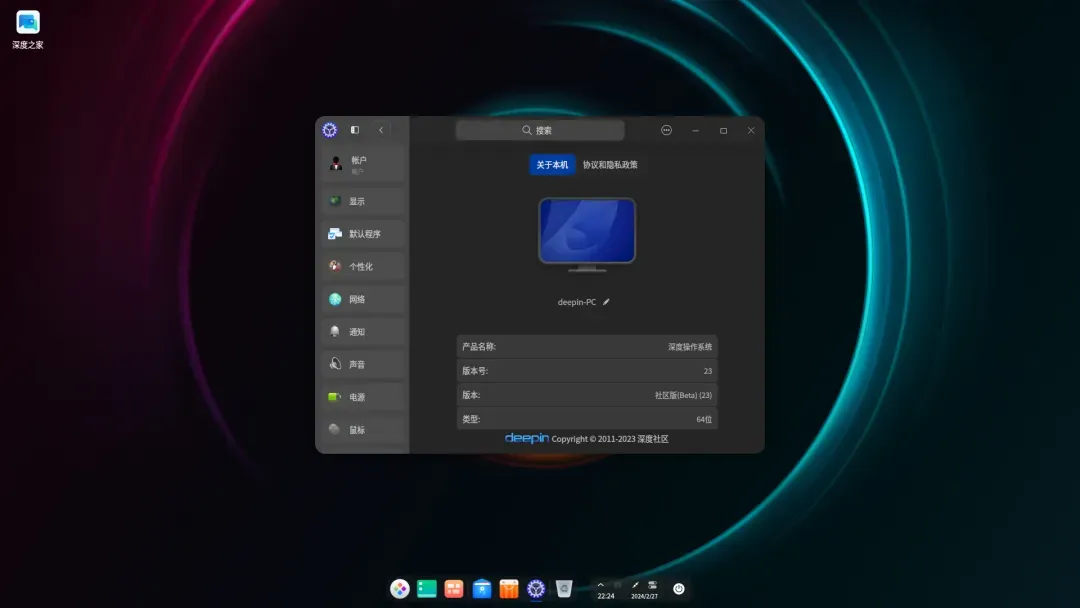Edit the deepin-PC name with pencil icon
The width and height of the screenshot is (1080, 608).
[x=606, y=302]
